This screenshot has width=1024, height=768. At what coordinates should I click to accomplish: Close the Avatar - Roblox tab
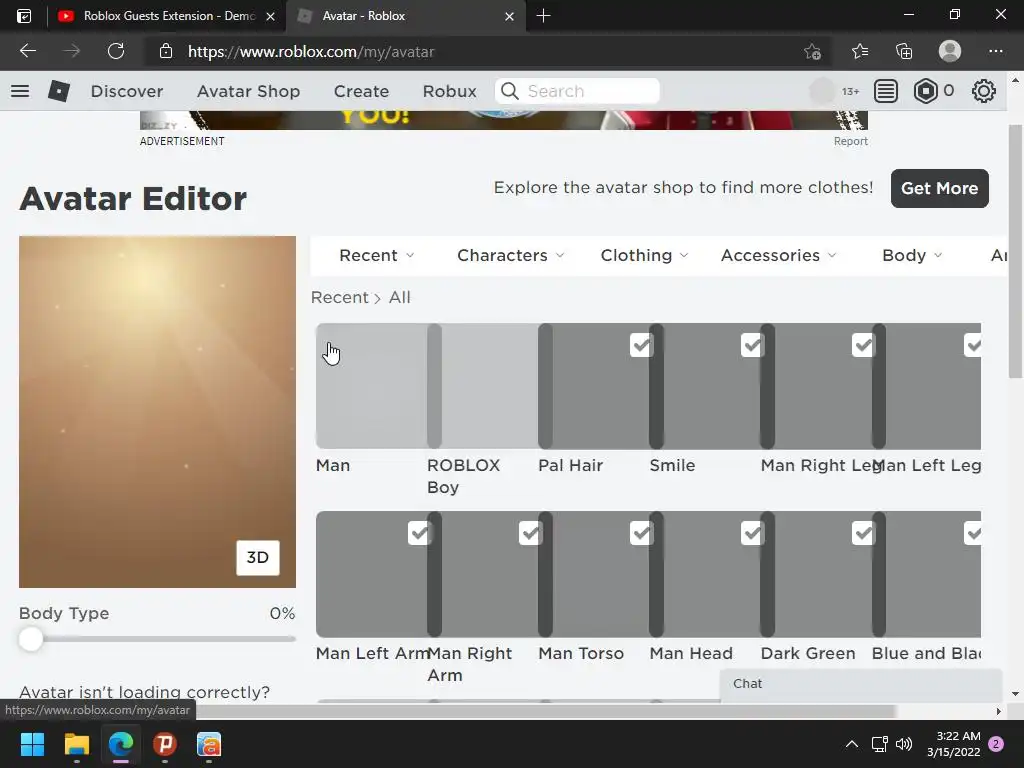pos(509,16)
